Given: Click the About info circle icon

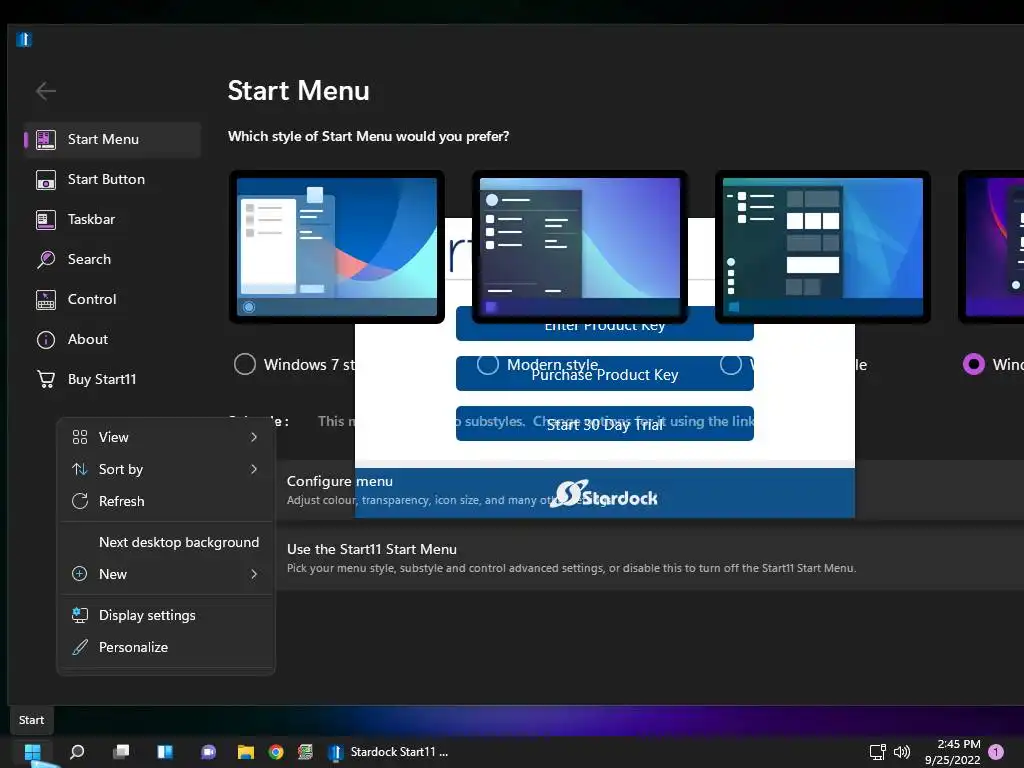Looking at the screenshot, I should (x=46, y=340).
